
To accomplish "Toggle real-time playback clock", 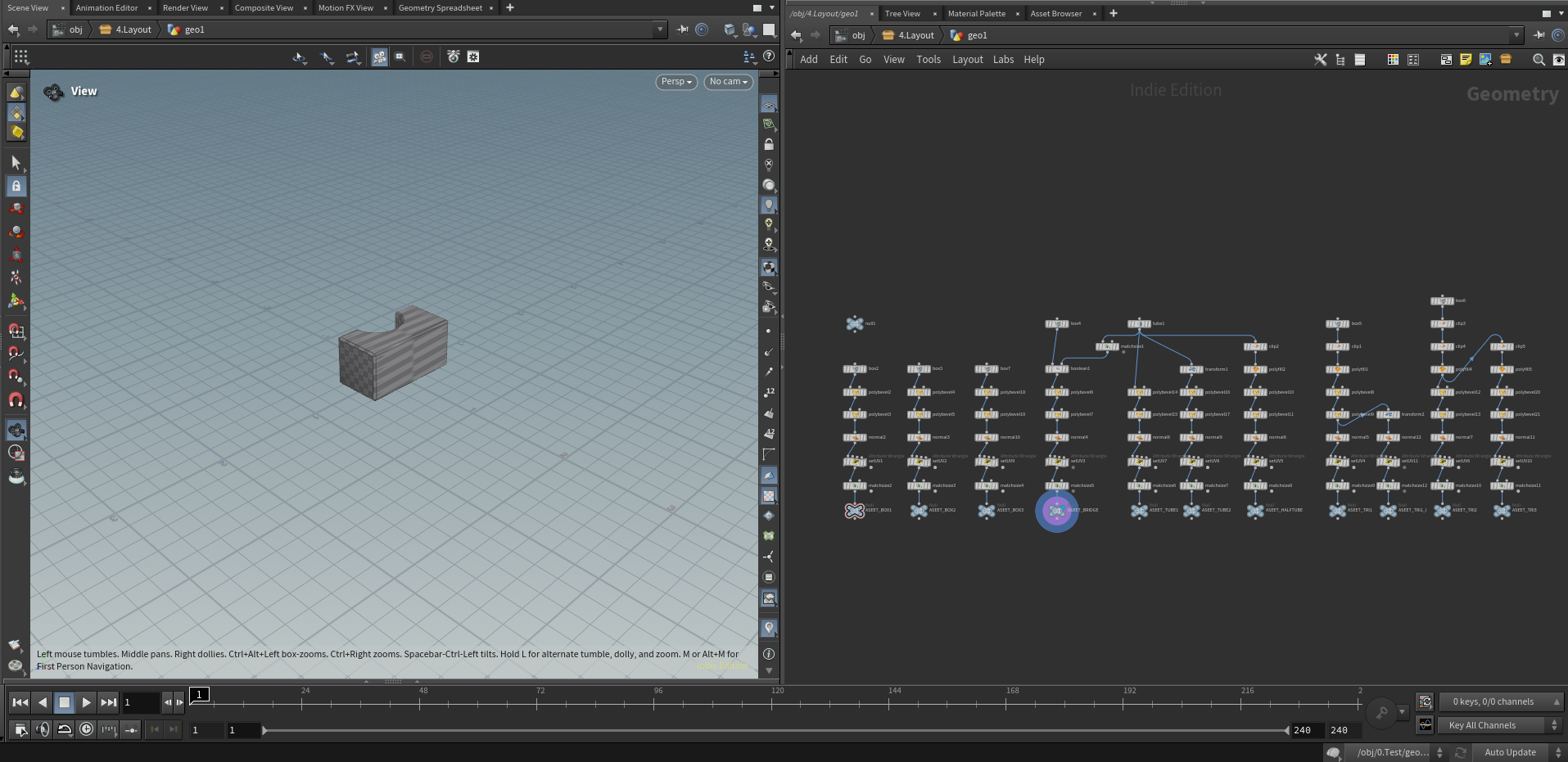I will tap(86, 729).
